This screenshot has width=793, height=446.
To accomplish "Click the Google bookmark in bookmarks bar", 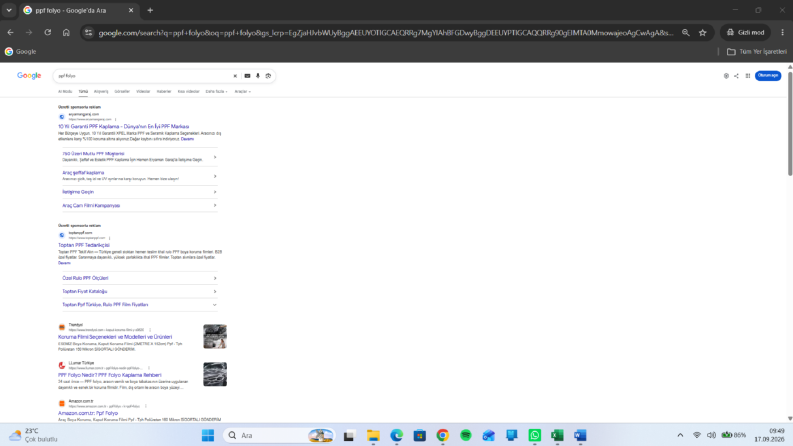I will coord(20,52).
